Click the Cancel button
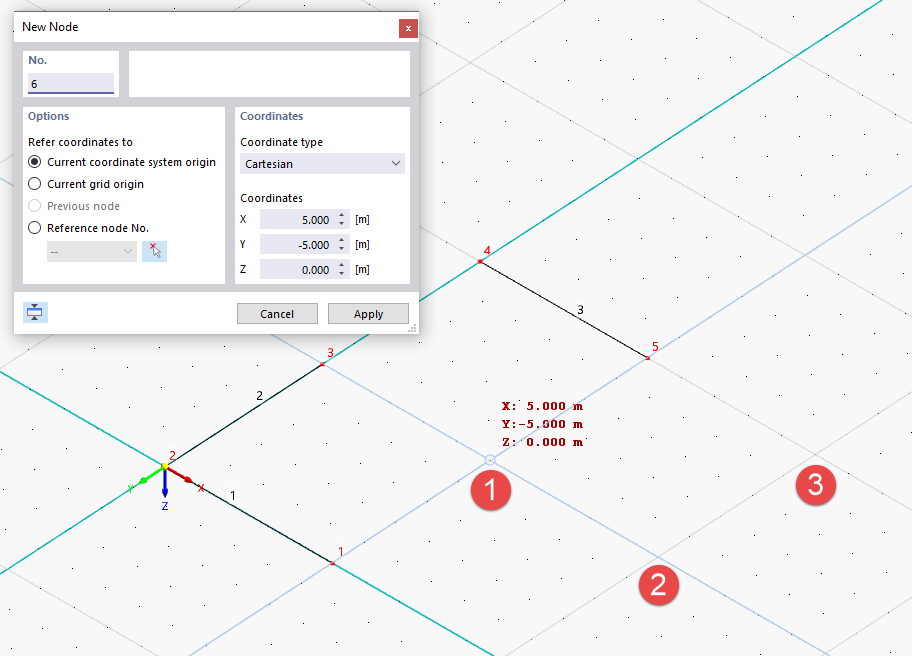 [277, 313]
